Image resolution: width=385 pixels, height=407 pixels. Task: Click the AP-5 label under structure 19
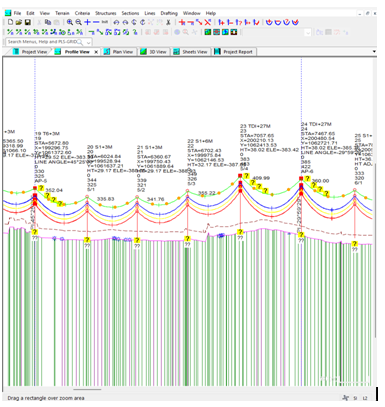click(41, 181)
